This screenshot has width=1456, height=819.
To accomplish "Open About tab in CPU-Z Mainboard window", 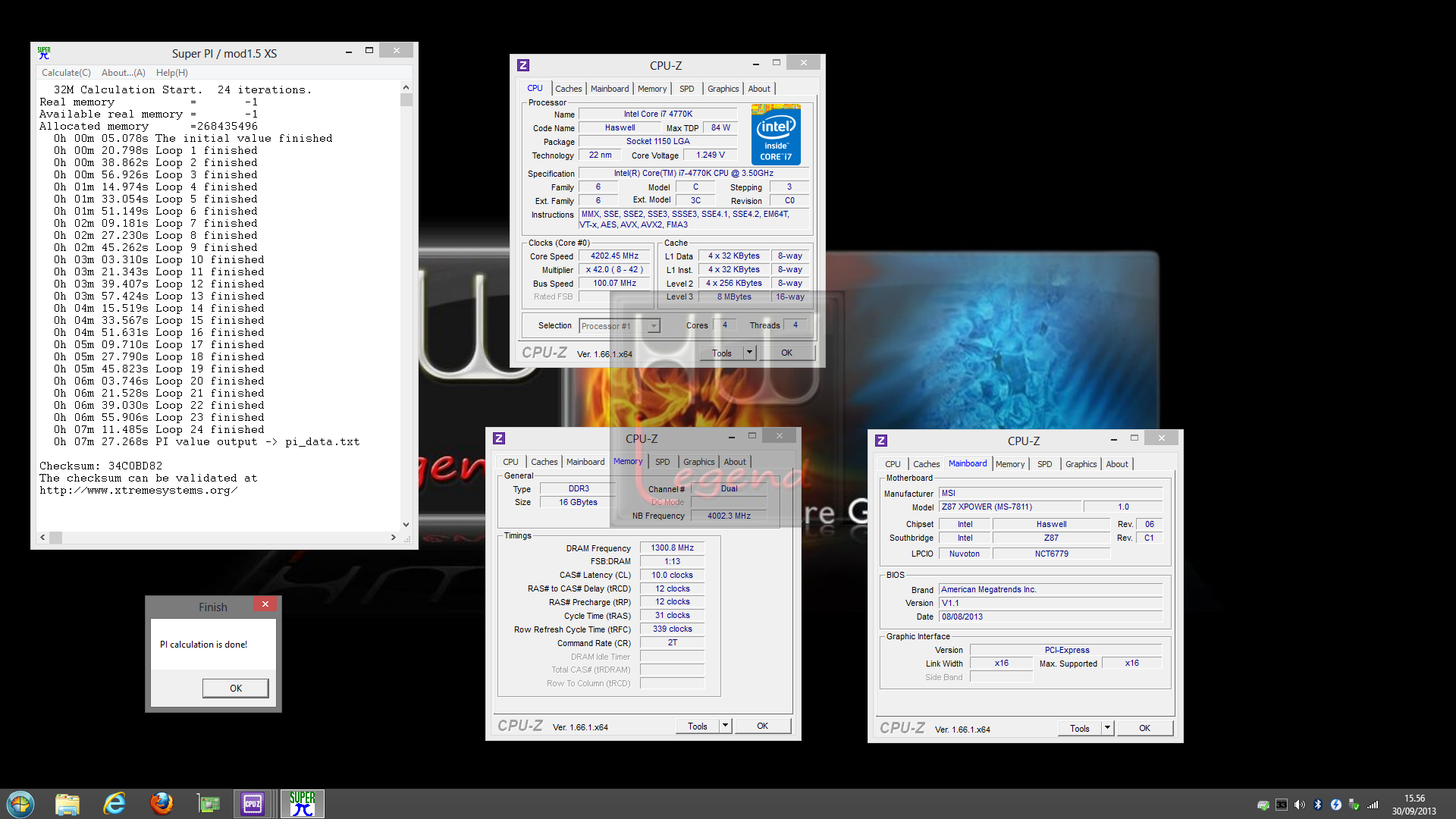I will click(x=1117, y=464).
